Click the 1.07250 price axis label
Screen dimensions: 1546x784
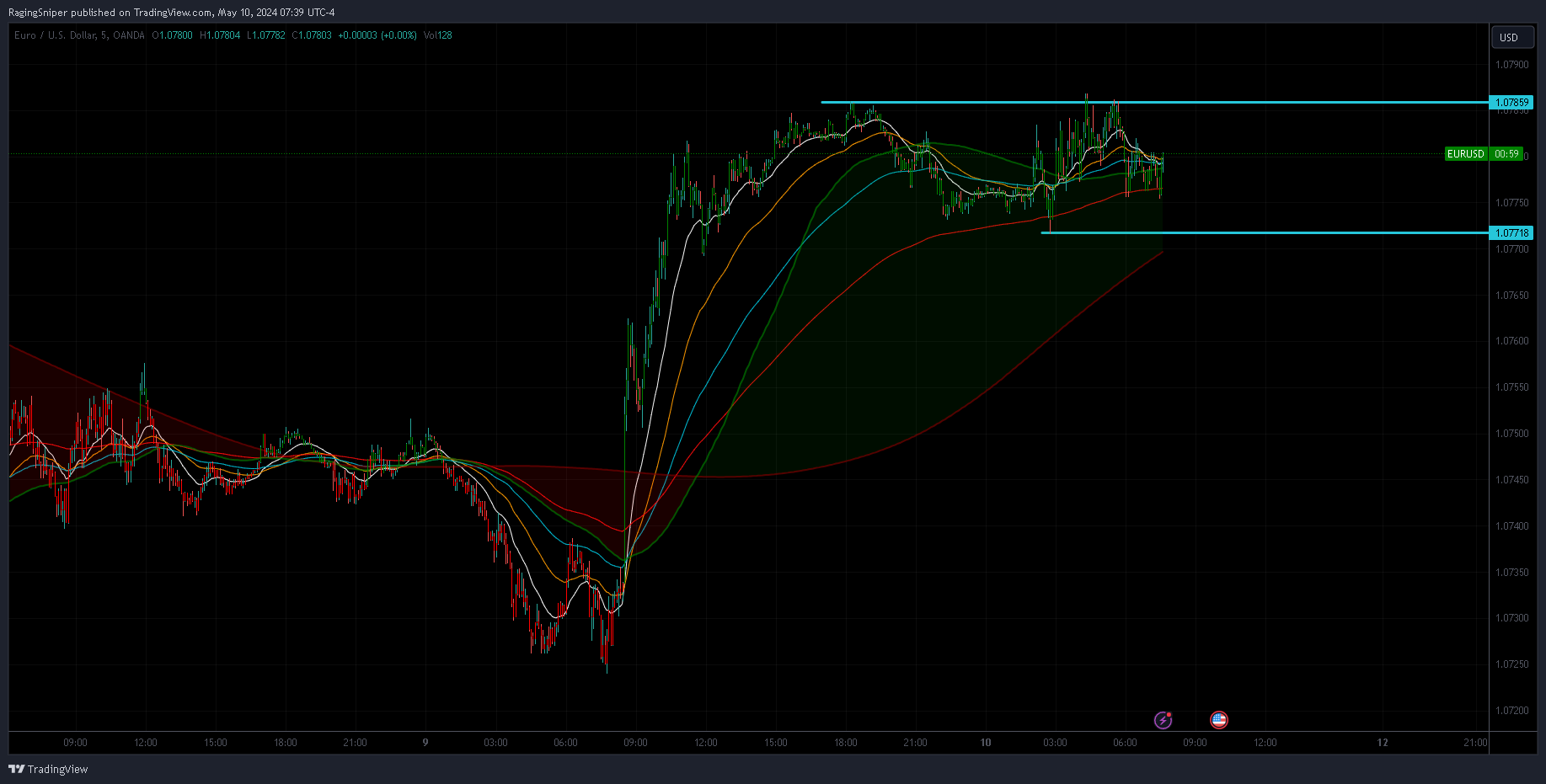[x=1511, y=664]
